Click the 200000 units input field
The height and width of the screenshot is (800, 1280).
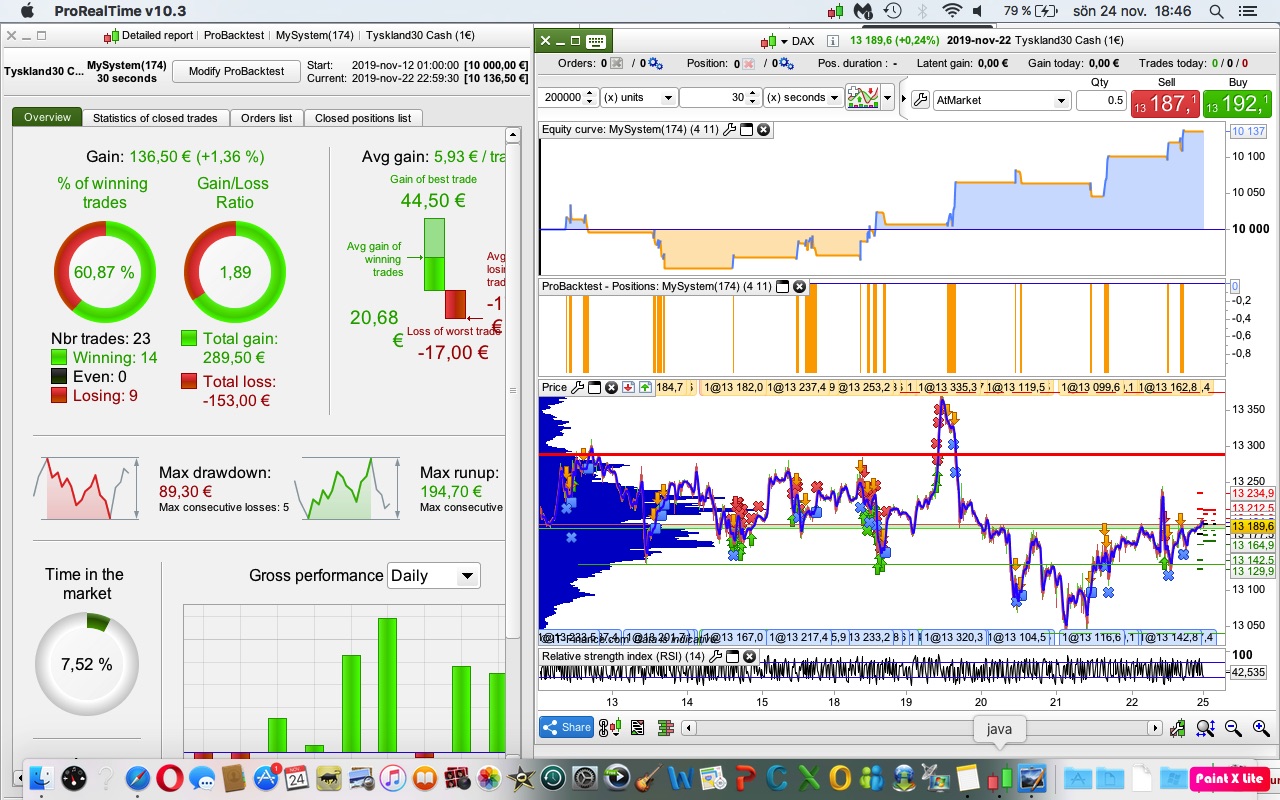click(x=560, y=98)
